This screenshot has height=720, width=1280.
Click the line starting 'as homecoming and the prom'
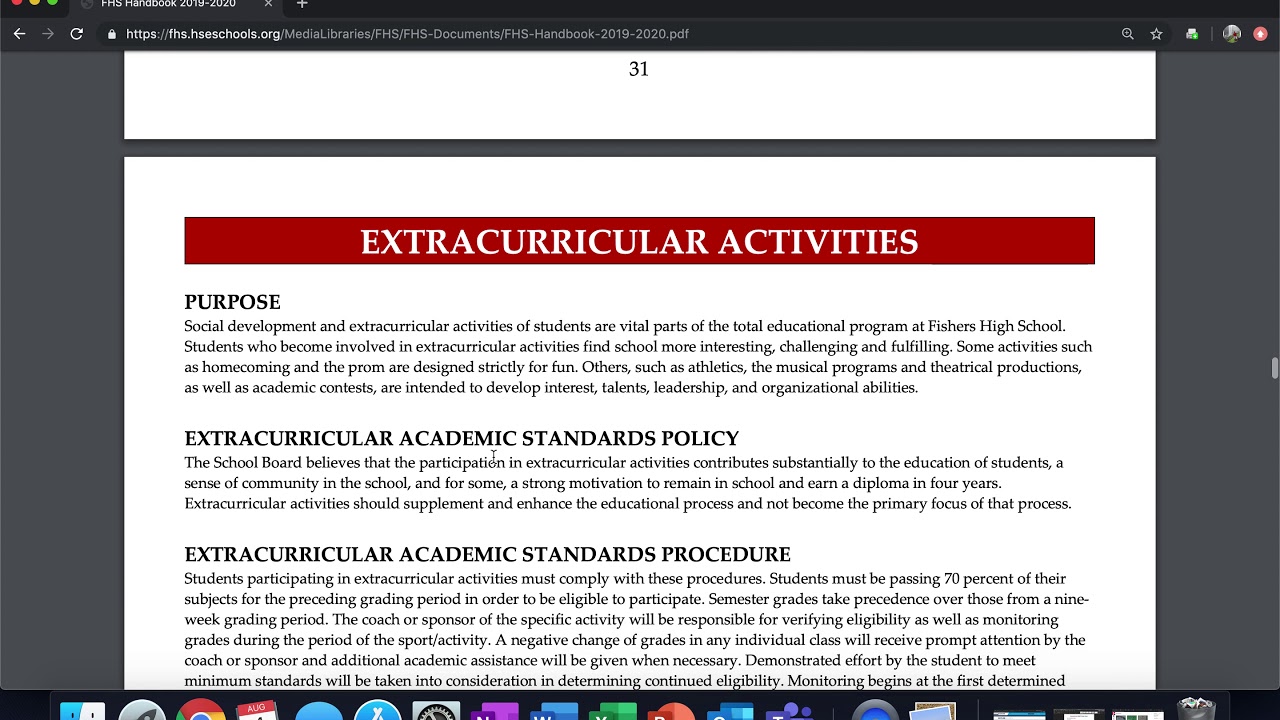[633, 367]
